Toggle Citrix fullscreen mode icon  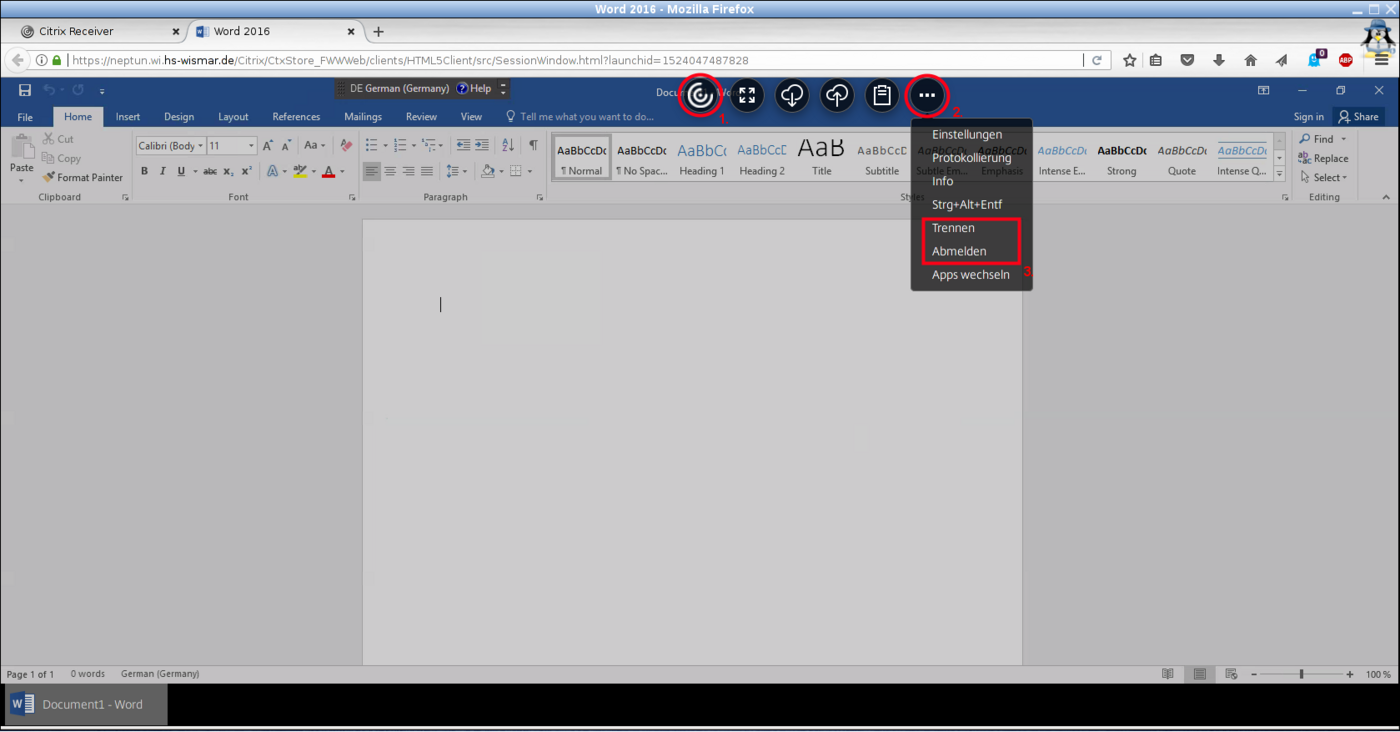pos(747,95)
